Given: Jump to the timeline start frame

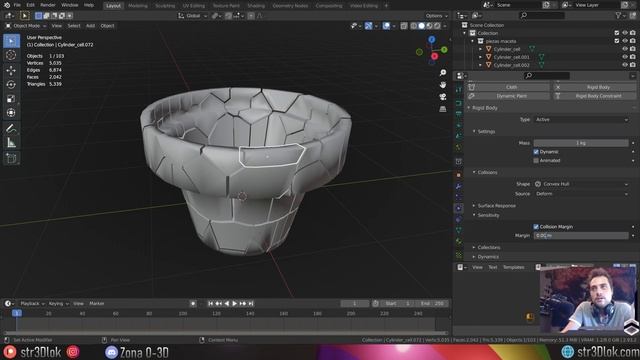Looking at the screenshot, I should [x=211, y=304].
